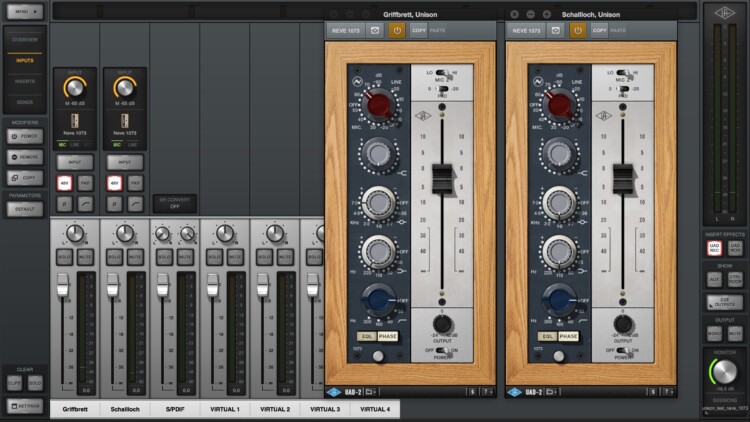Click the Remove modifier button

[25, 157]
